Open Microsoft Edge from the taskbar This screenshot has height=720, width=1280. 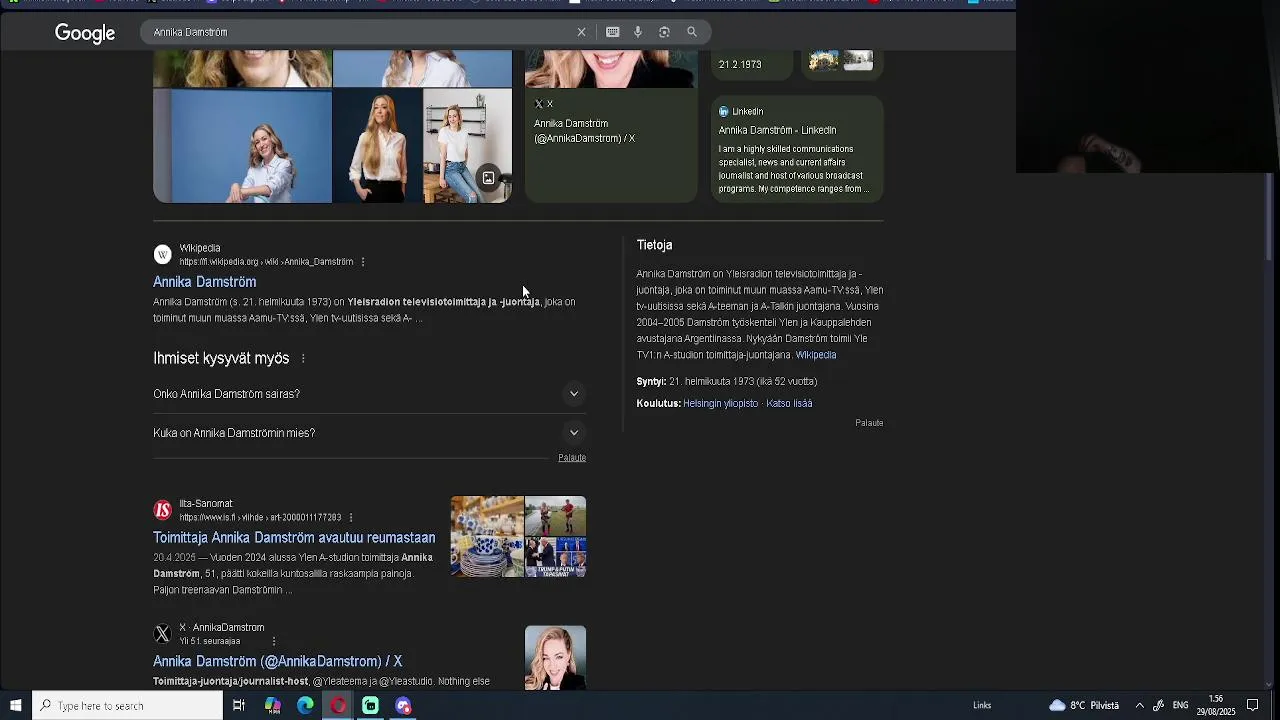tap(305, 706)
